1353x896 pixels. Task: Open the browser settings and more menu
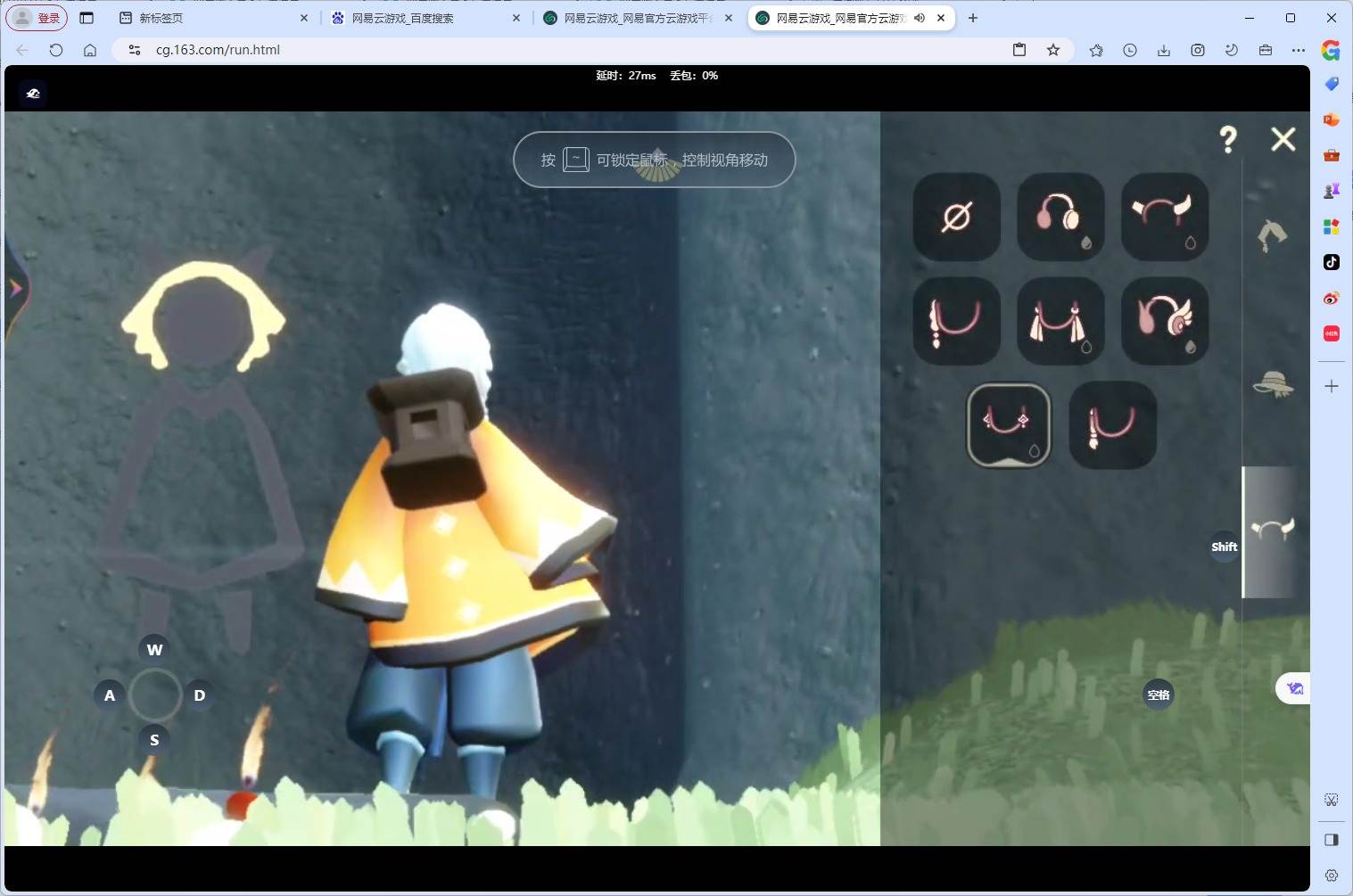pos(1299,50)
